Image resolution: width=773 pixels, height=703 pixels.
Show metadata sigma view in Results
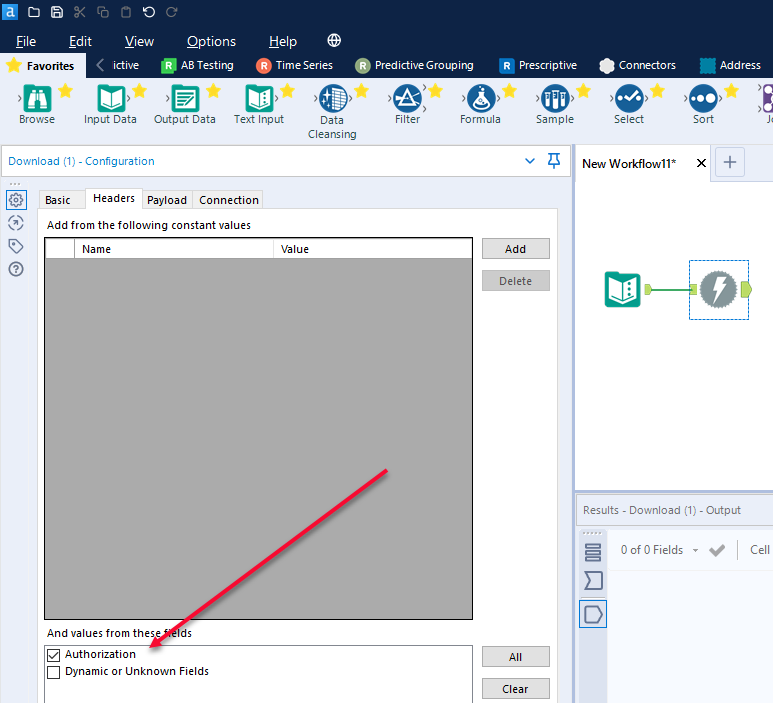[x=593, y=581]
